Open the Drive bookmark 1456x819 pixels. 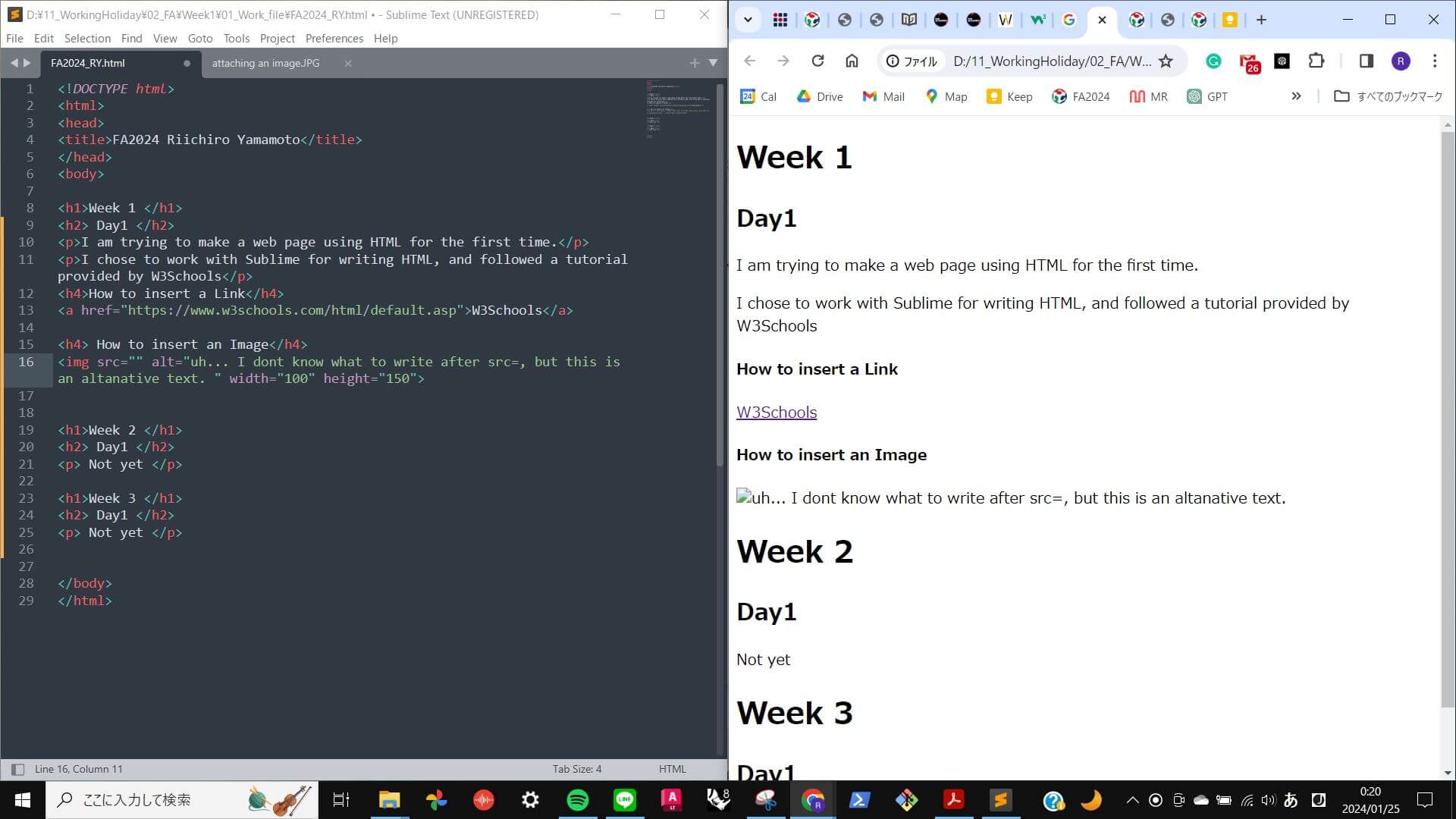tap(820, 96)
